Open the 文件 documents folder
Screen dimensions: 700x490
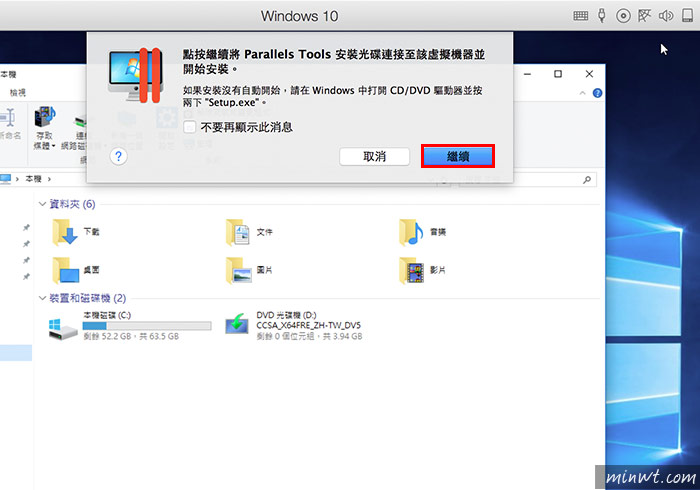tap(250, 232)
